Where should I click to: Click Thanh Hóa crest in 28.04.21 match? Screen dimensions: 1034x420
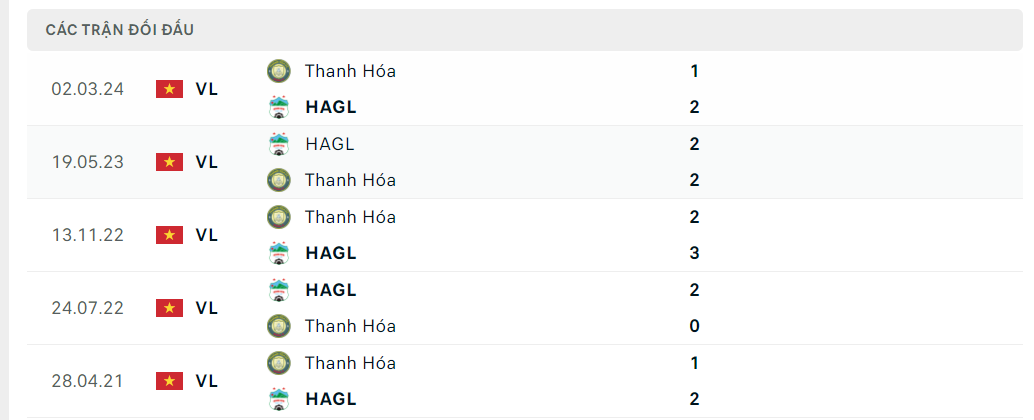point(278,363)
